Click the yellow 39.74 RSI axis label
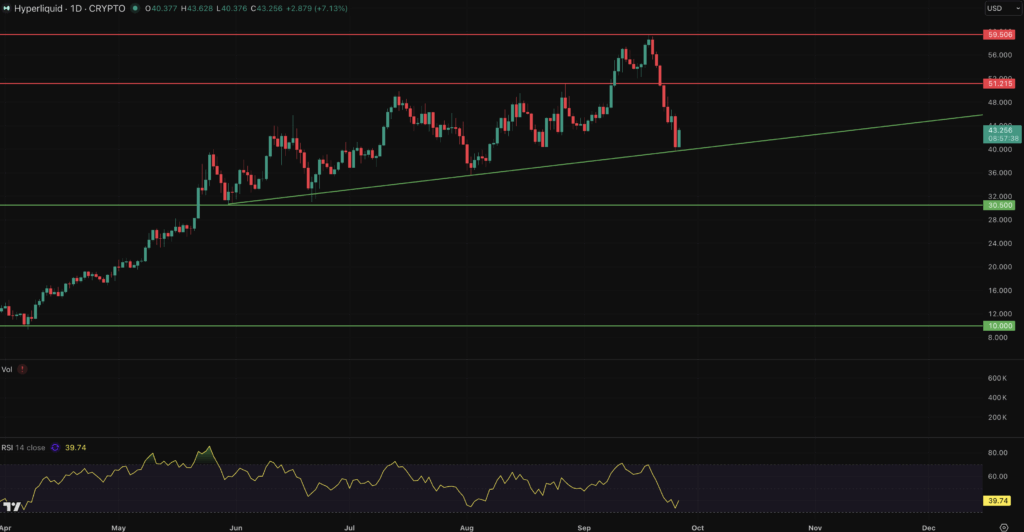This screenshot has height=532, width=1024. point(997,501)
